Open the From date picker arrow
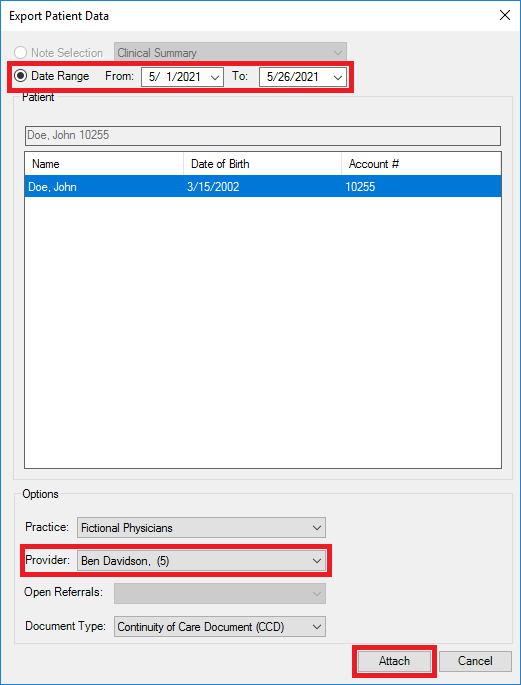The image size is (521, 685). tap(214, 77)
